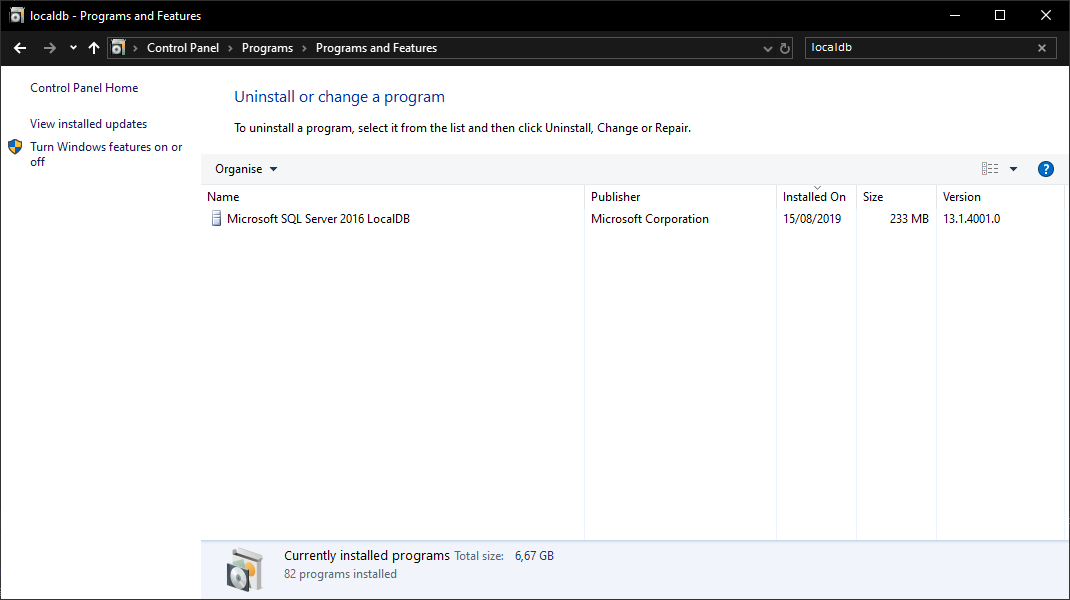Expand chevron after Control Panel breadcrumb
The height and width of the screenshot is (600, 1070).
tap(230, 48)
